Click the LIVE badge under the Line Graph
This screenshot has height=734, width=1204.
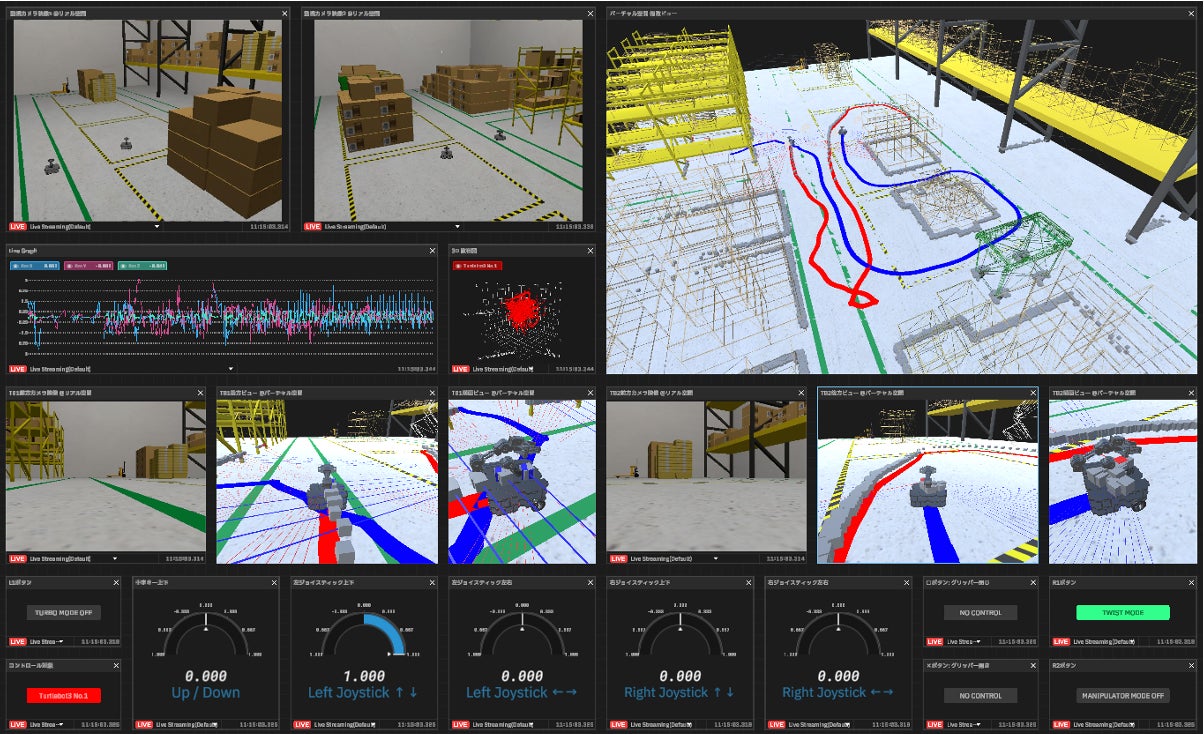coord(17,369)
